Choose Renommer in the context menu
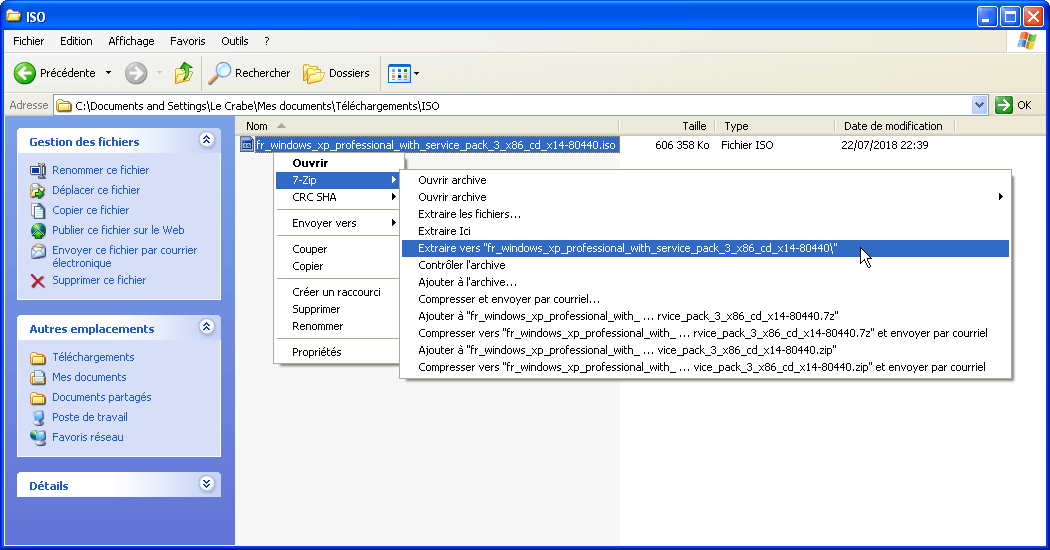This screenshot has height=550, width=1050. pyautogui.click(x=337, y=326)
